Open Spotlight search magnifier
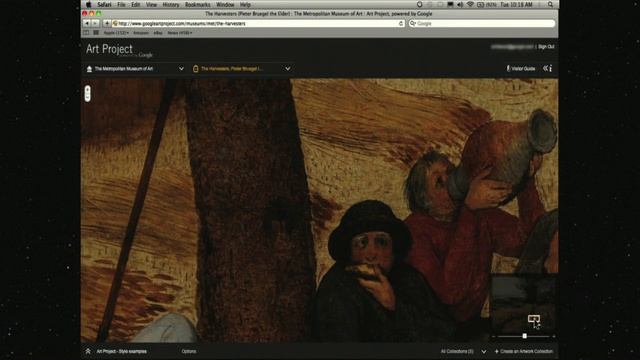Screen dimensions: 640x360 [550, 4]
